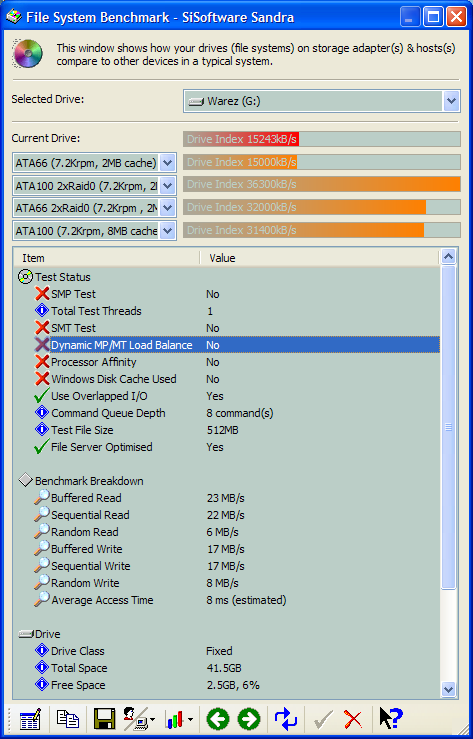
Task: Open the options table icon in bottom toolbar
Action: click(31, 719)
